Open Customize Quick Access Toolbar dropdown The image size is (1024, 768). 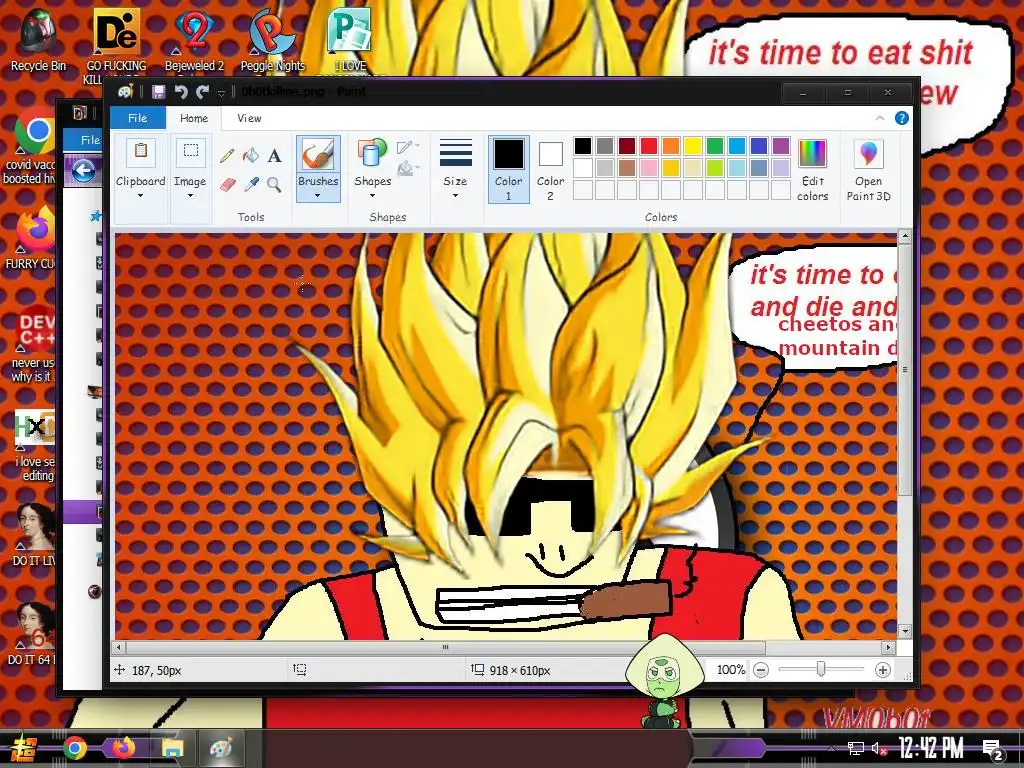click(221, 93)
